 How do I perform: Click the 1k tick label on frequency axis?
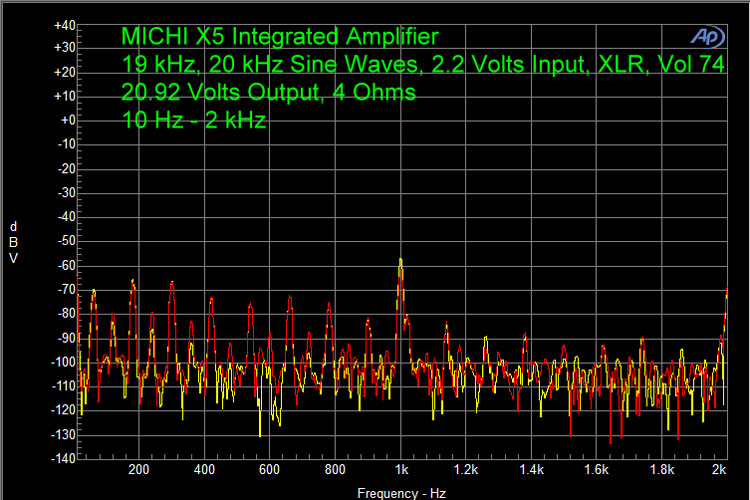(x=401, y=469)
